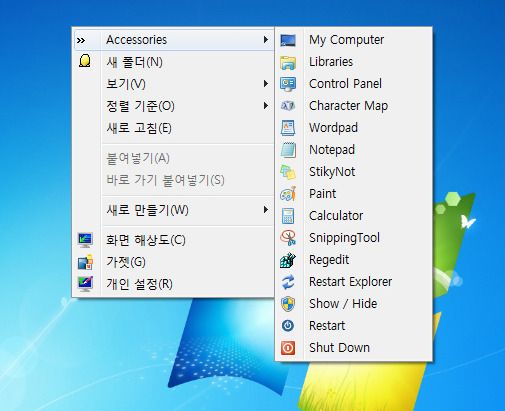Open Libraries from the submenu
Viewport: 505px width, 411px height.
coord(354,62)
